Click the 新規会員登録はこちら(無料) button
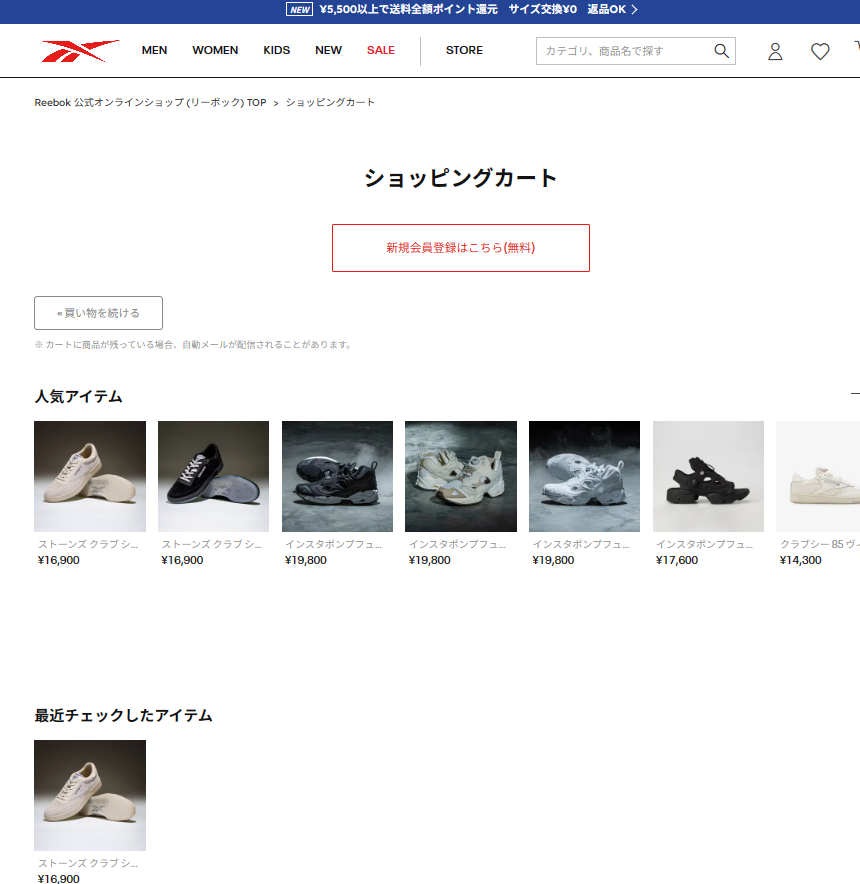The height and width of the screenshot is (884, 860). [460, 248]
